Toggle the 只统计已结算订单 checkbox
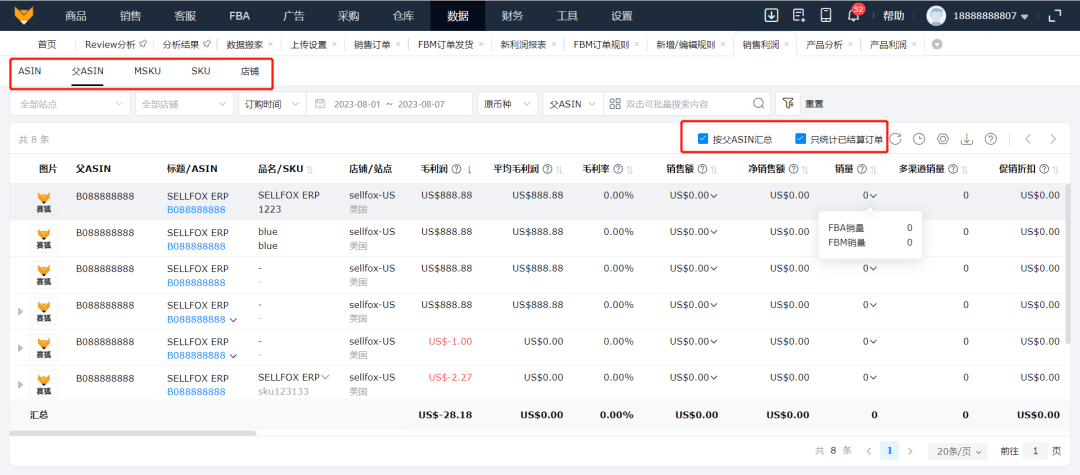 (x=800, y=139)
